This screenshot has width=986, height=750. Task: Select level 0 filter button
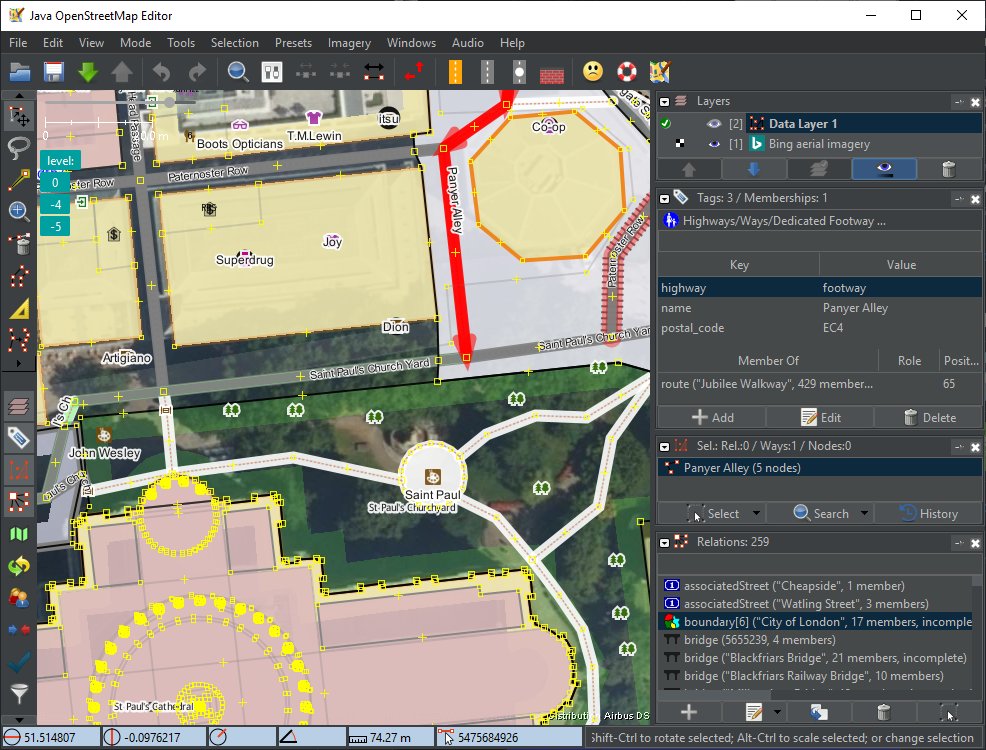click(x=55, y=182)
